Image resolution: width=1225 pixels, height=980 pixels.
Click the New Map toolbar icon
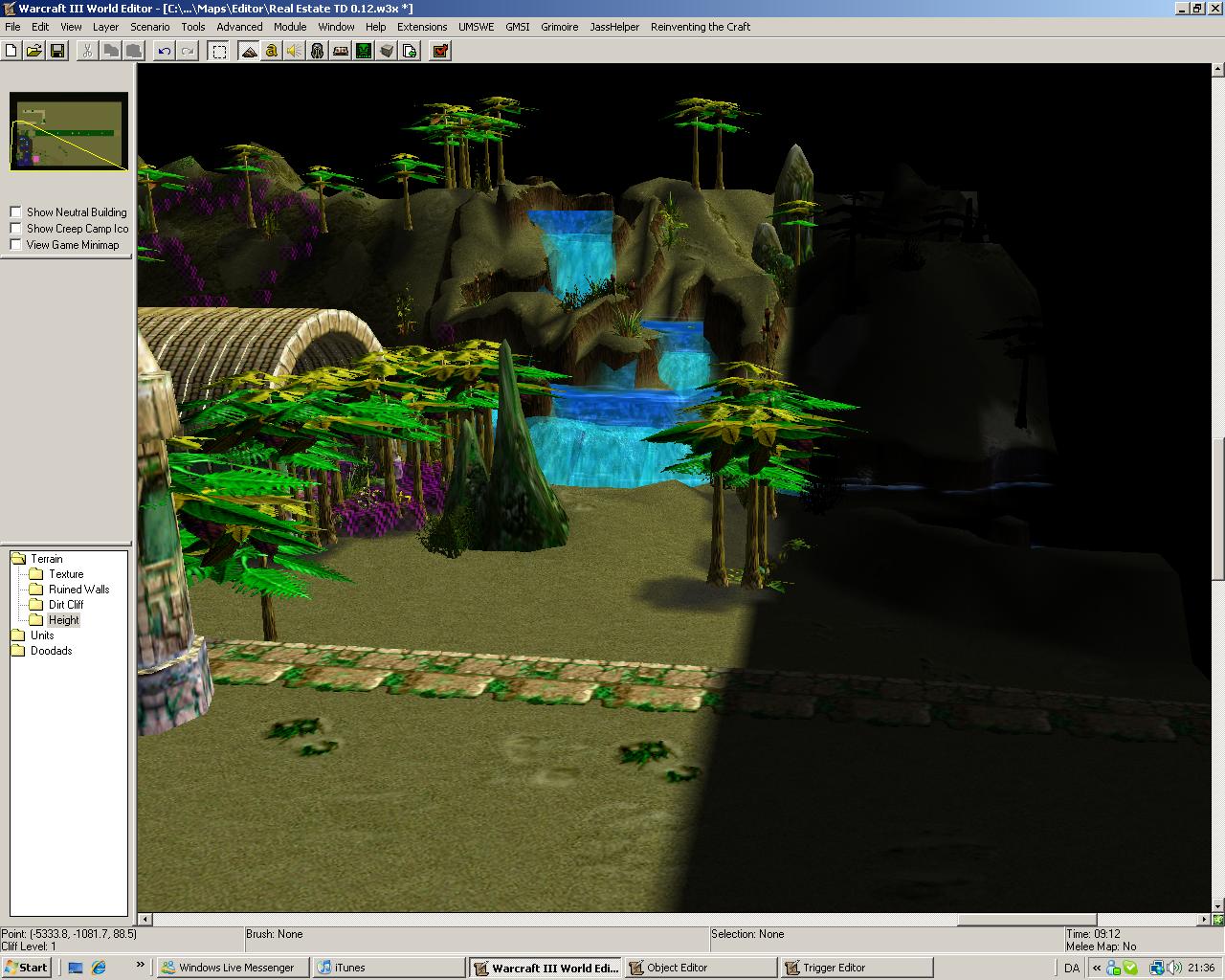11,51
